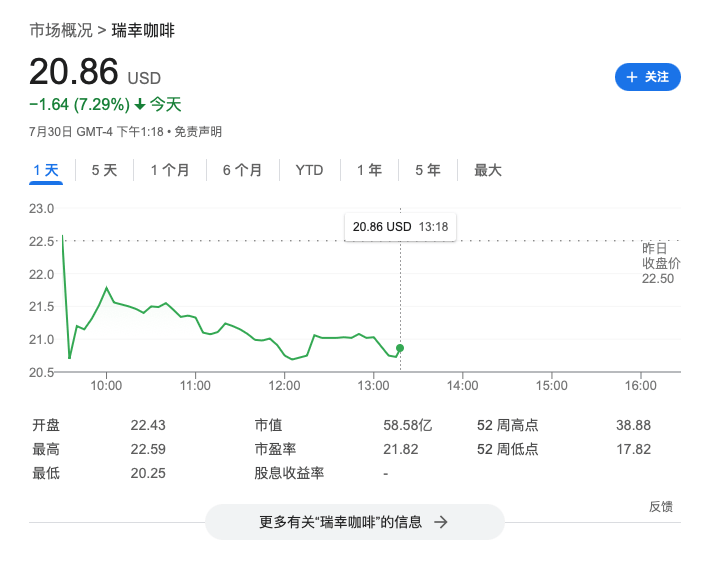Image resolution: width=719 pixels, height=565 pixels.
Task: Switch to the 5 天 range tab
Action: point(104,170)
